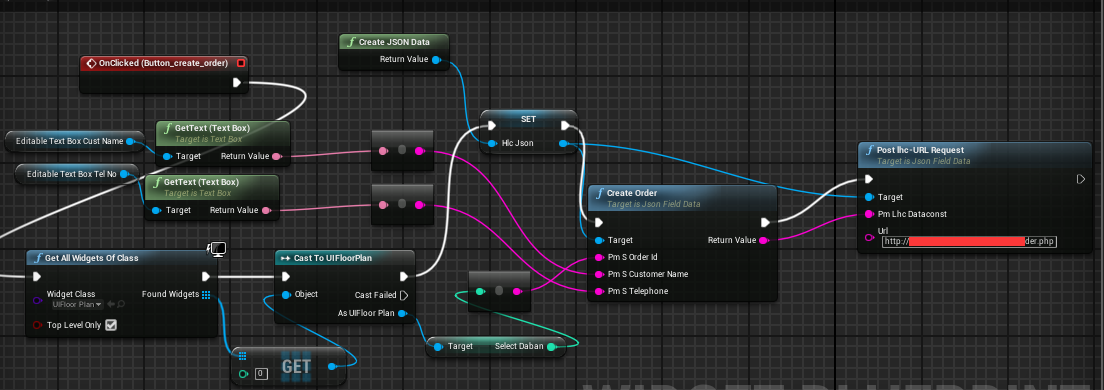Image resolution: width=1104 pixels, height=390 pixels.
Task: Click the search icon beside UIFloor Plan dropdown
Action: 121,305
